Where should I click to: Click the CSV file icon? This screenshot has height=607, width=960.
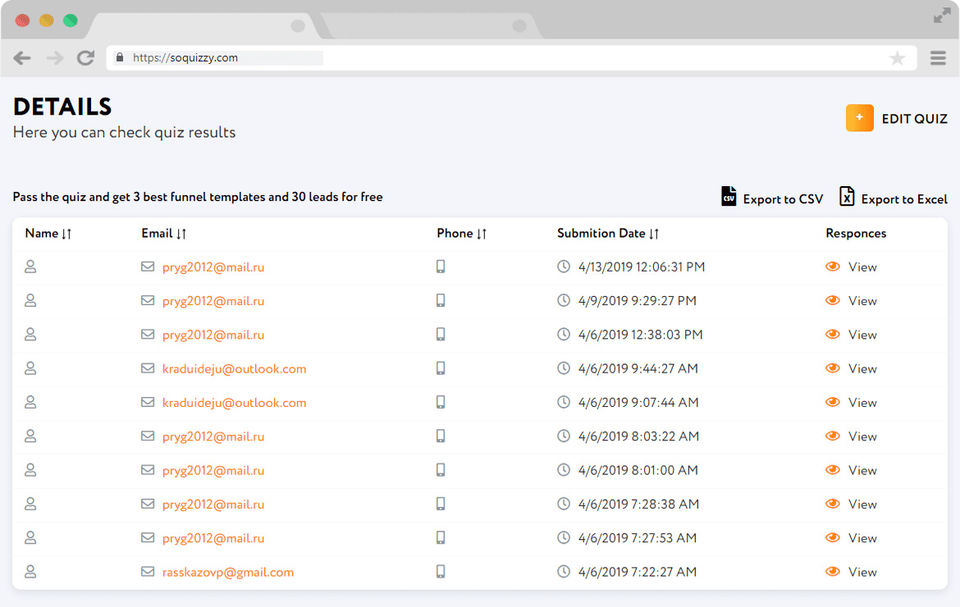tap(729, 197)
